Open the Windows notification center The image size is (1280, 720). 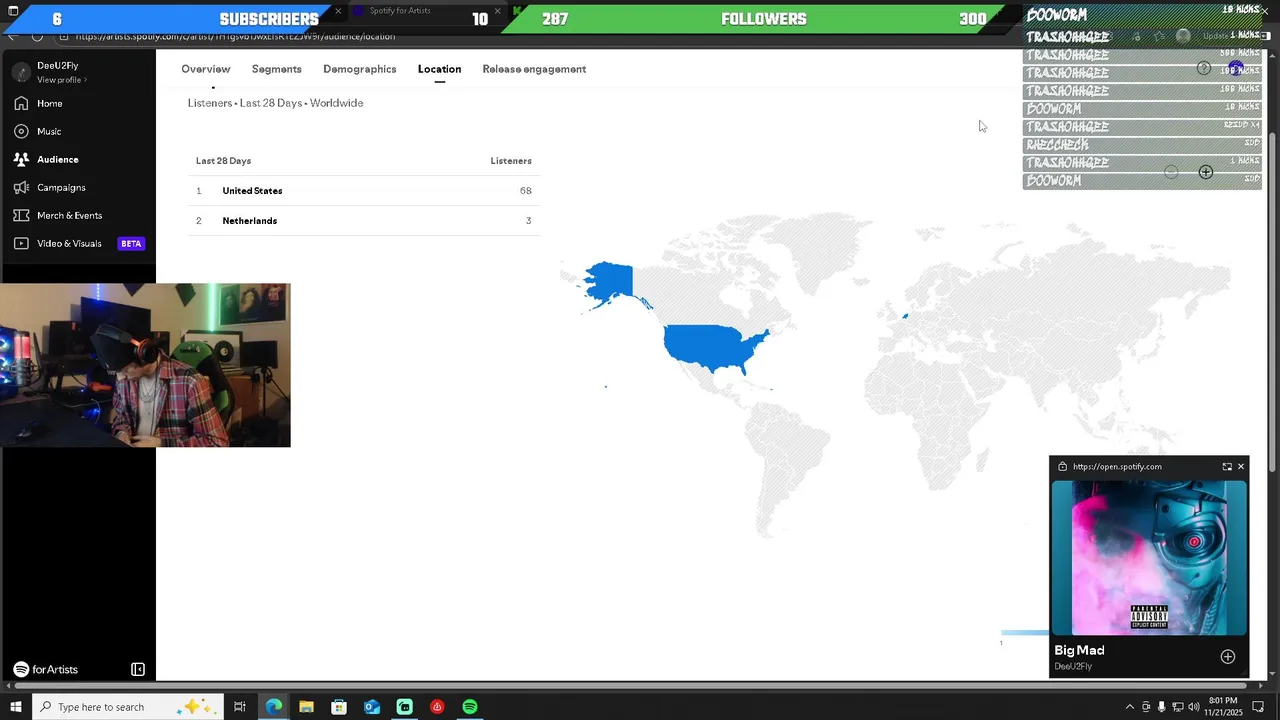click(x=1259, y=707)
